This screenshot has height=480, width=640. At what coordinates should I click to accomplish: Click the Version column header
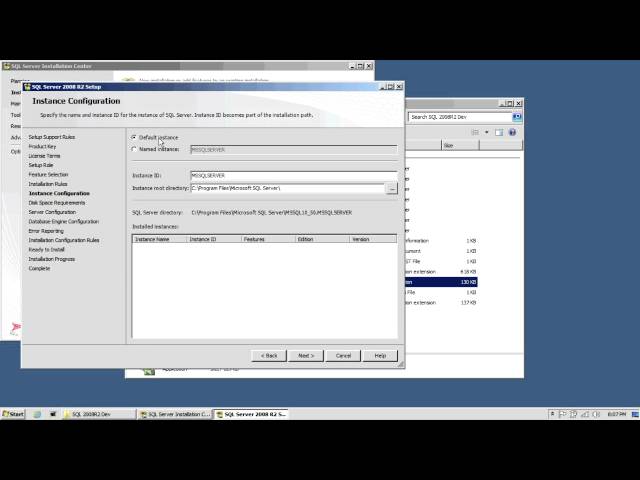coord(373,239)
